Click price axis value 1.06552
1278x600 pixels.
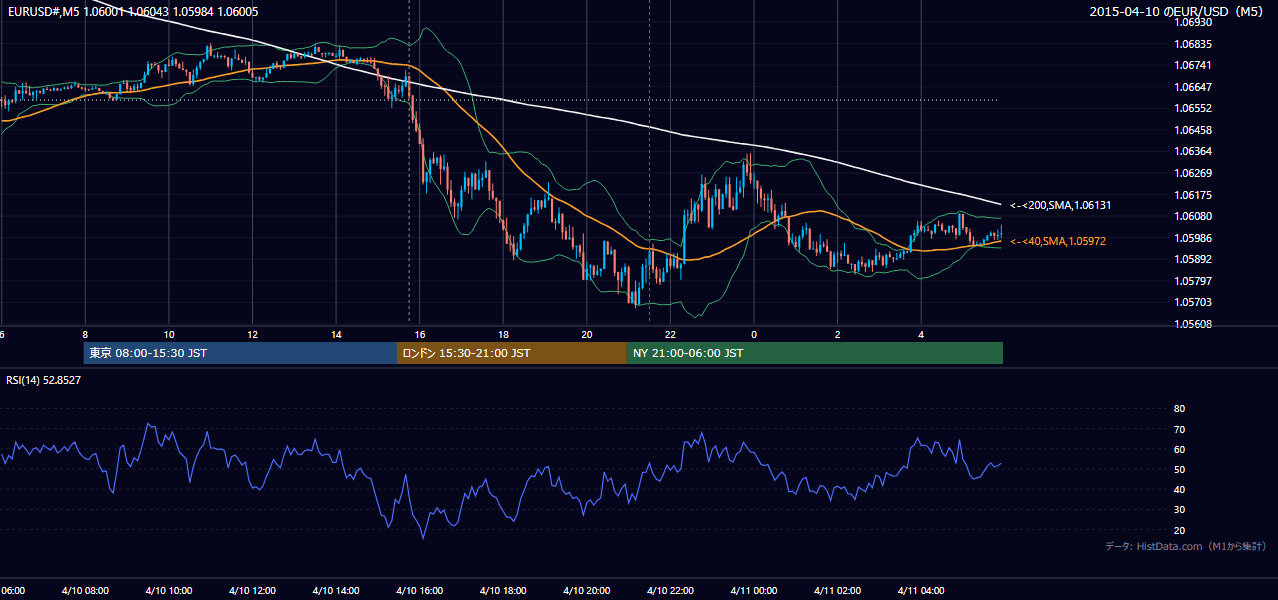point(1194,108)
